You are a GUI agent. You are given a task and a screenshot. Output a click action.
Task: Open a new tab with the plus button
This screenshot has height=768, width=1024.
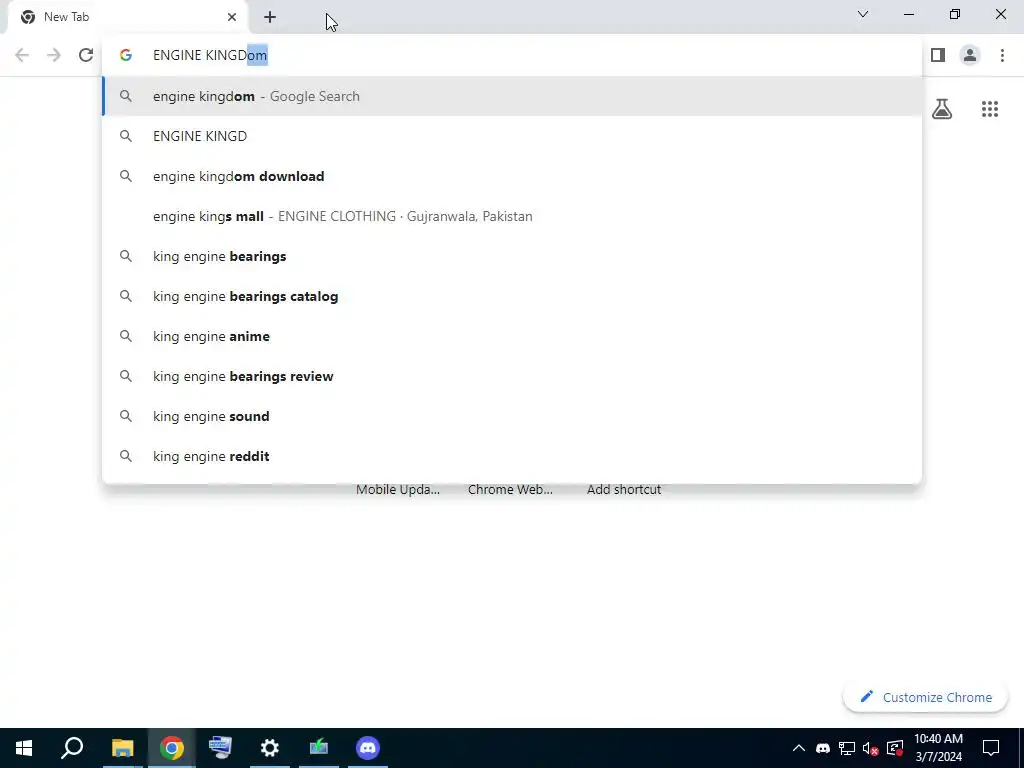(x=270, y=17)
